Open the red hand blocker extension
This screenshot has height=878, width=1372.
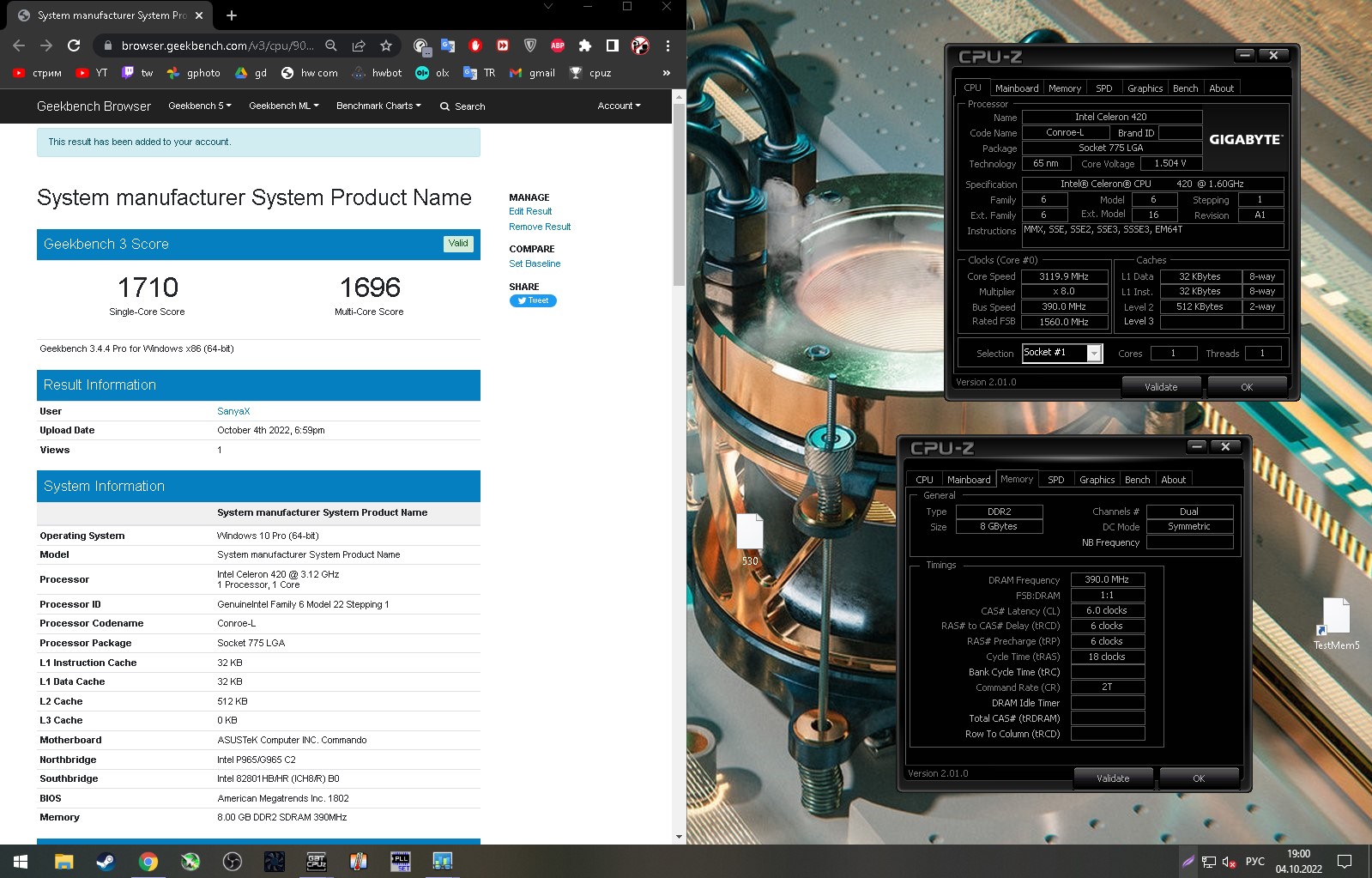(x=475, y=45)
